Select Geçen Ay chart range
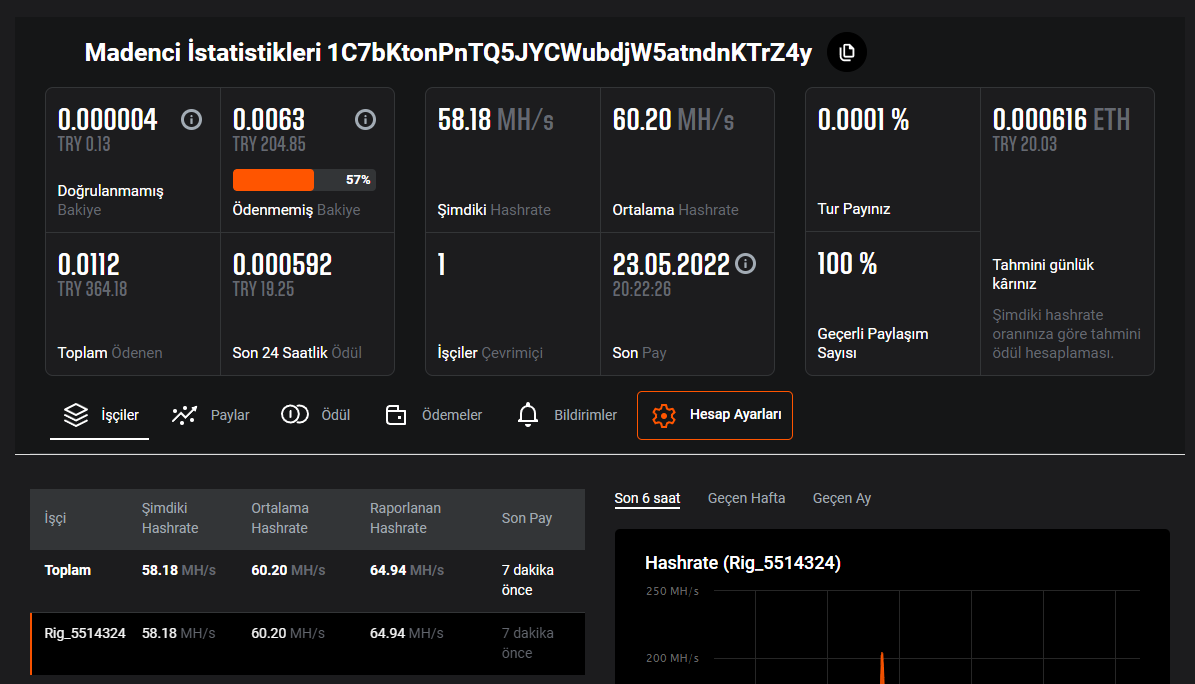1195x684 pixels. click(841, 498)
